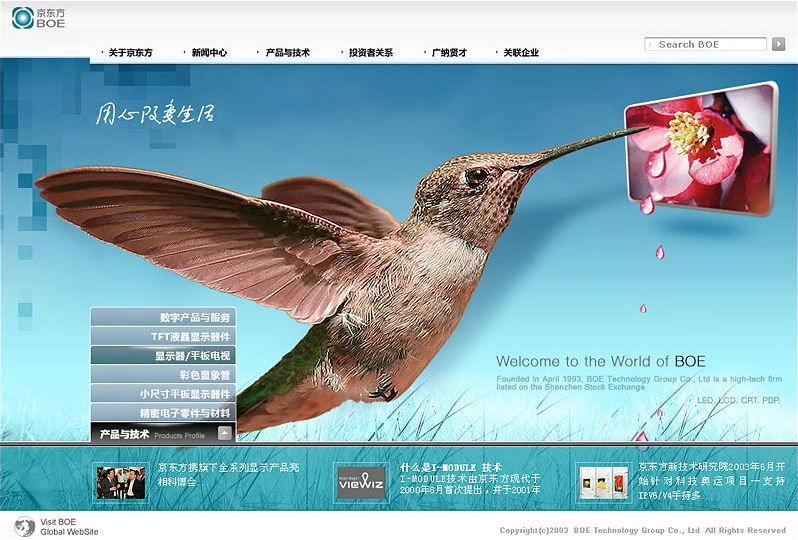Click Welcome to the World of BOE
The height and width of the screenshot is (540, 798).
click(601, 361)
